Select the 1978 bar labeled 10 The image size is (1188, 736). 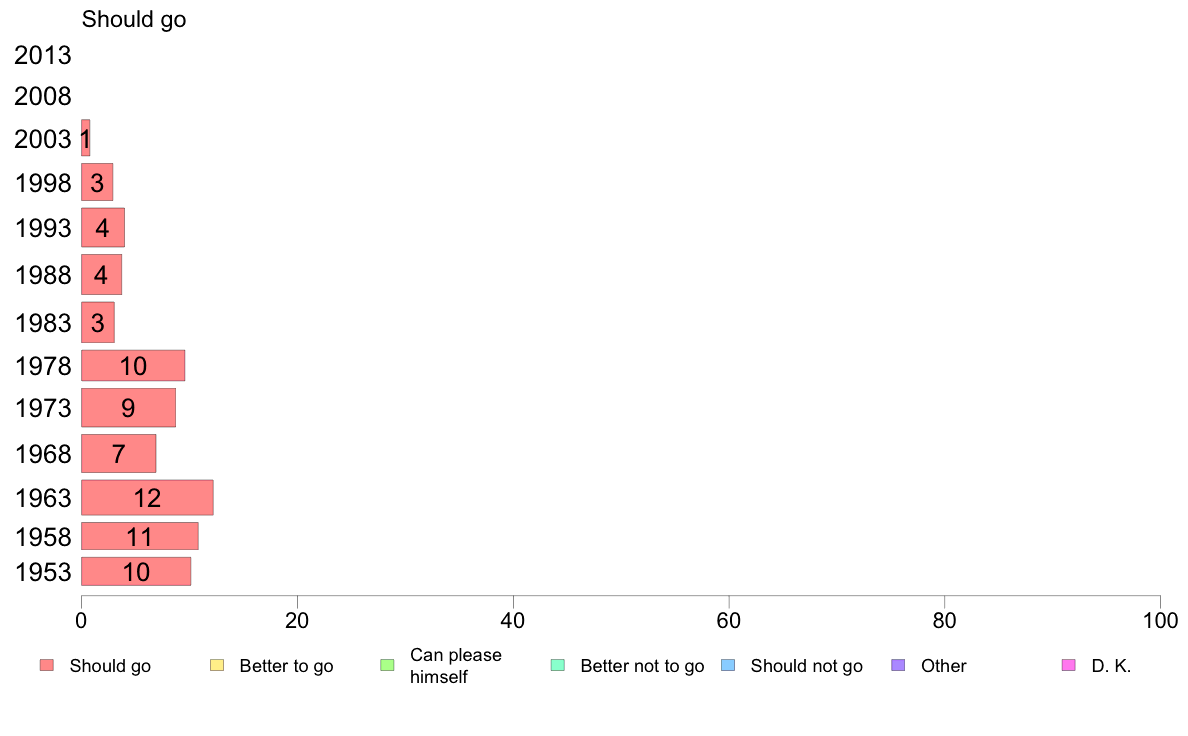(133, 365)
